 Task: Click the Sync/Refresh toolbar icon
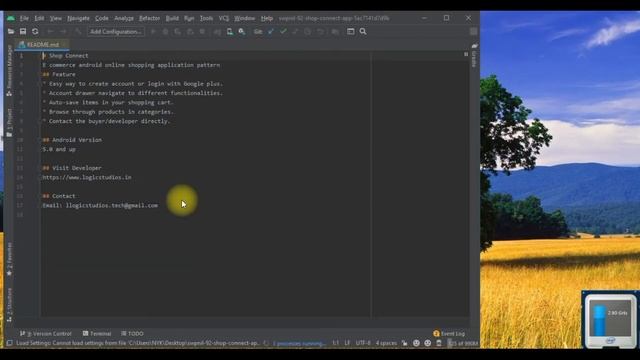[35, 31]
